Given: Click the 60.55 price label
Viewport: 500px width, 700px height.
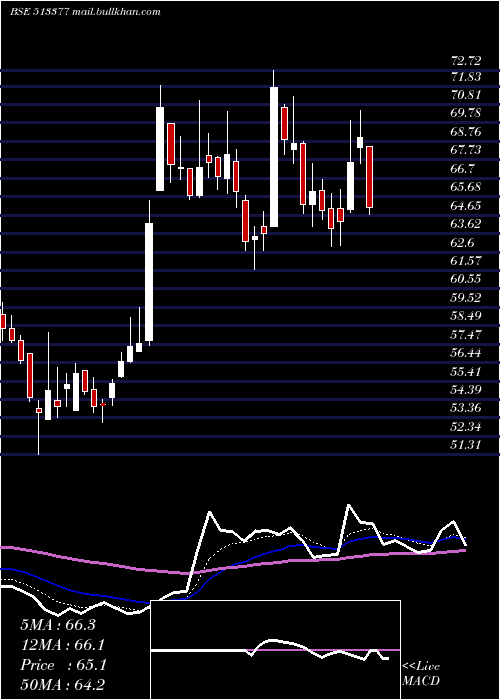Looking at the screenshot, I should [x=466, y=279].
